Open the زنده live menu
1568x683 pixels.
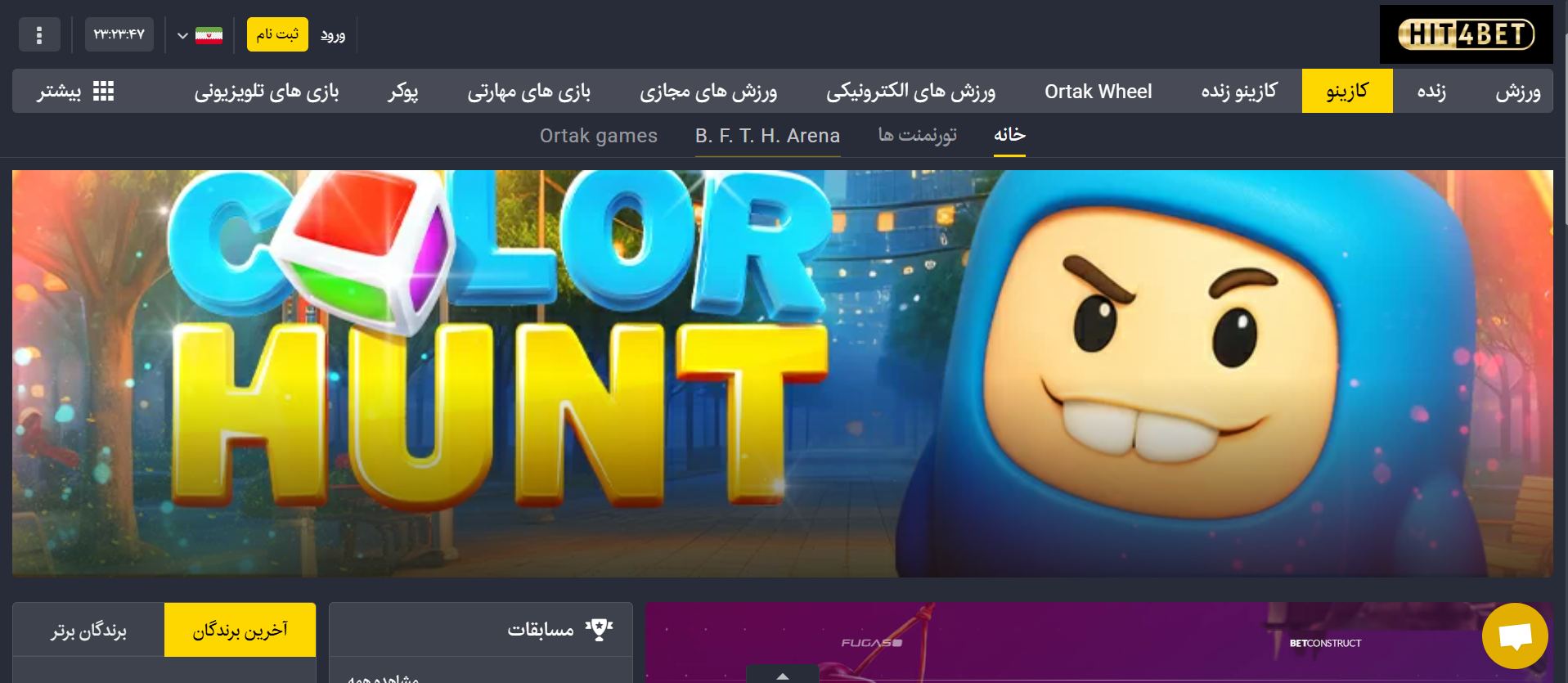click(1431, 91)
